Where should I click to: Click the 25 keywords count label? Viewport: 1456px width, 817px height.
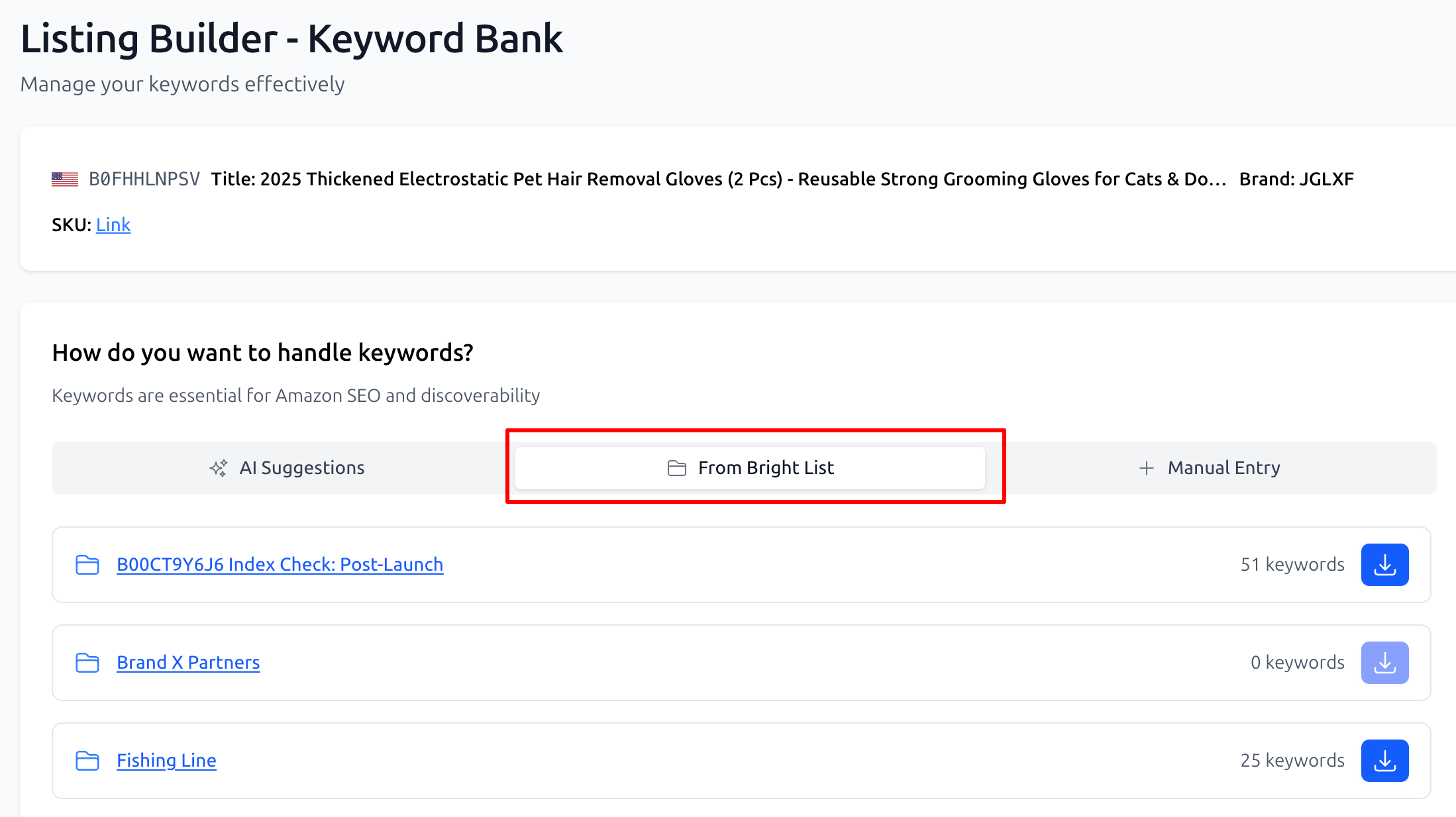point(1292,760)
